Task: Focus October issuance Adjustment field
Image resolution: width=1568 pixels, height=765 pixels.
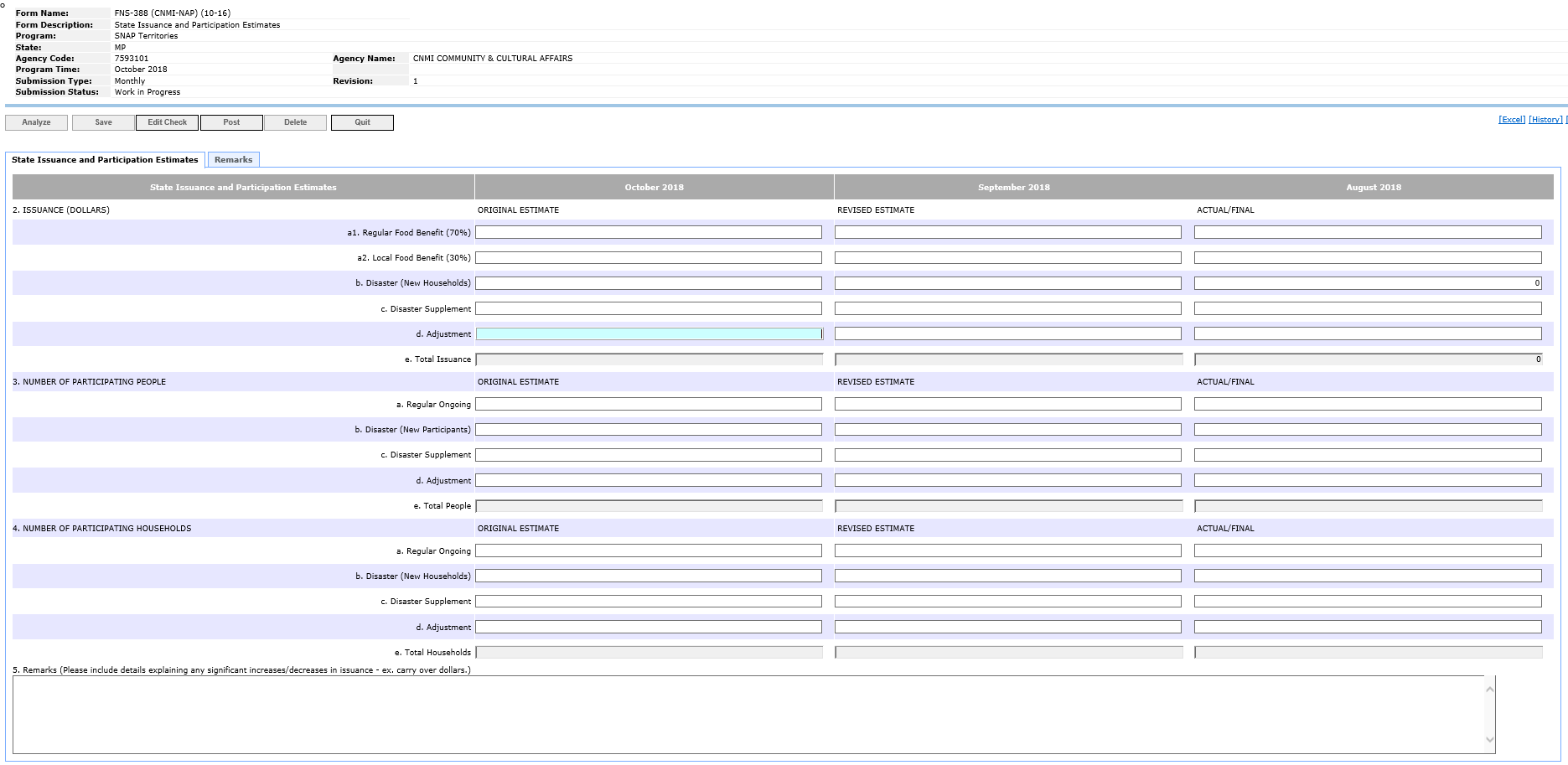Action: point(648,333)
